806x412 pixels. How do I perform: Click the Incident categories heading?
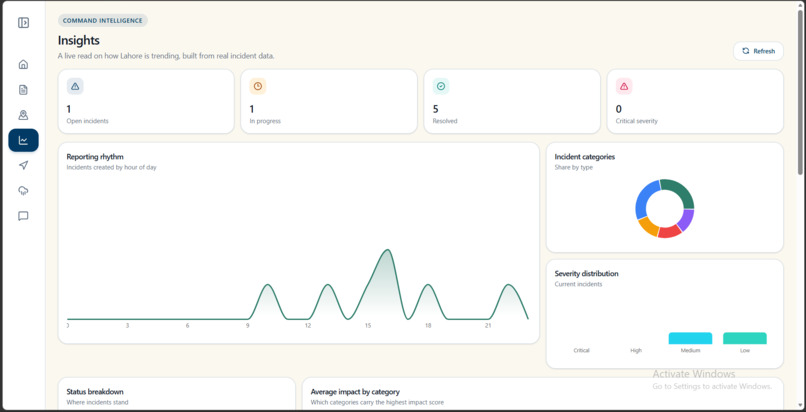[x=584, y=157]
